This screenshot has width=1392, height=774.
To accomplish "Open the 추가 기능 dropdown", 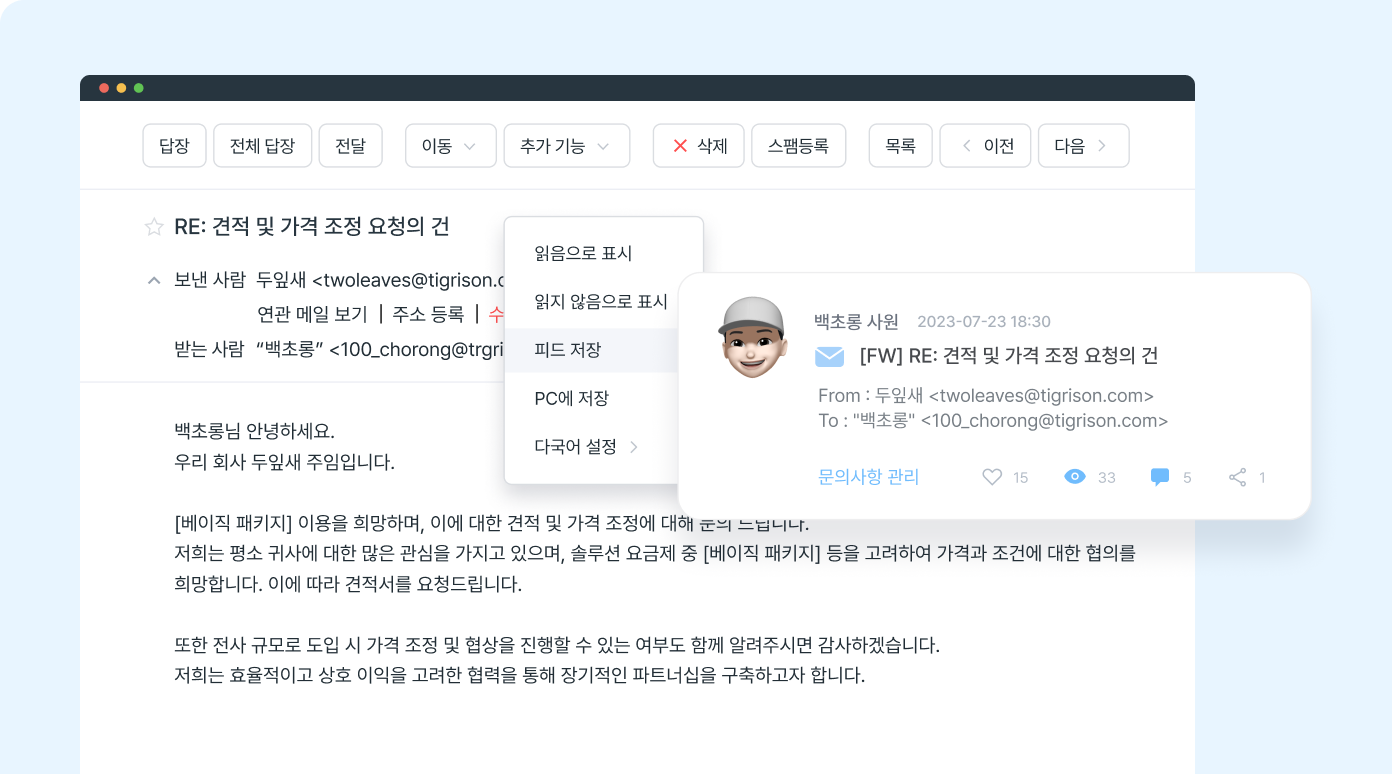I will pyautogui.click(x=566, y=145).
